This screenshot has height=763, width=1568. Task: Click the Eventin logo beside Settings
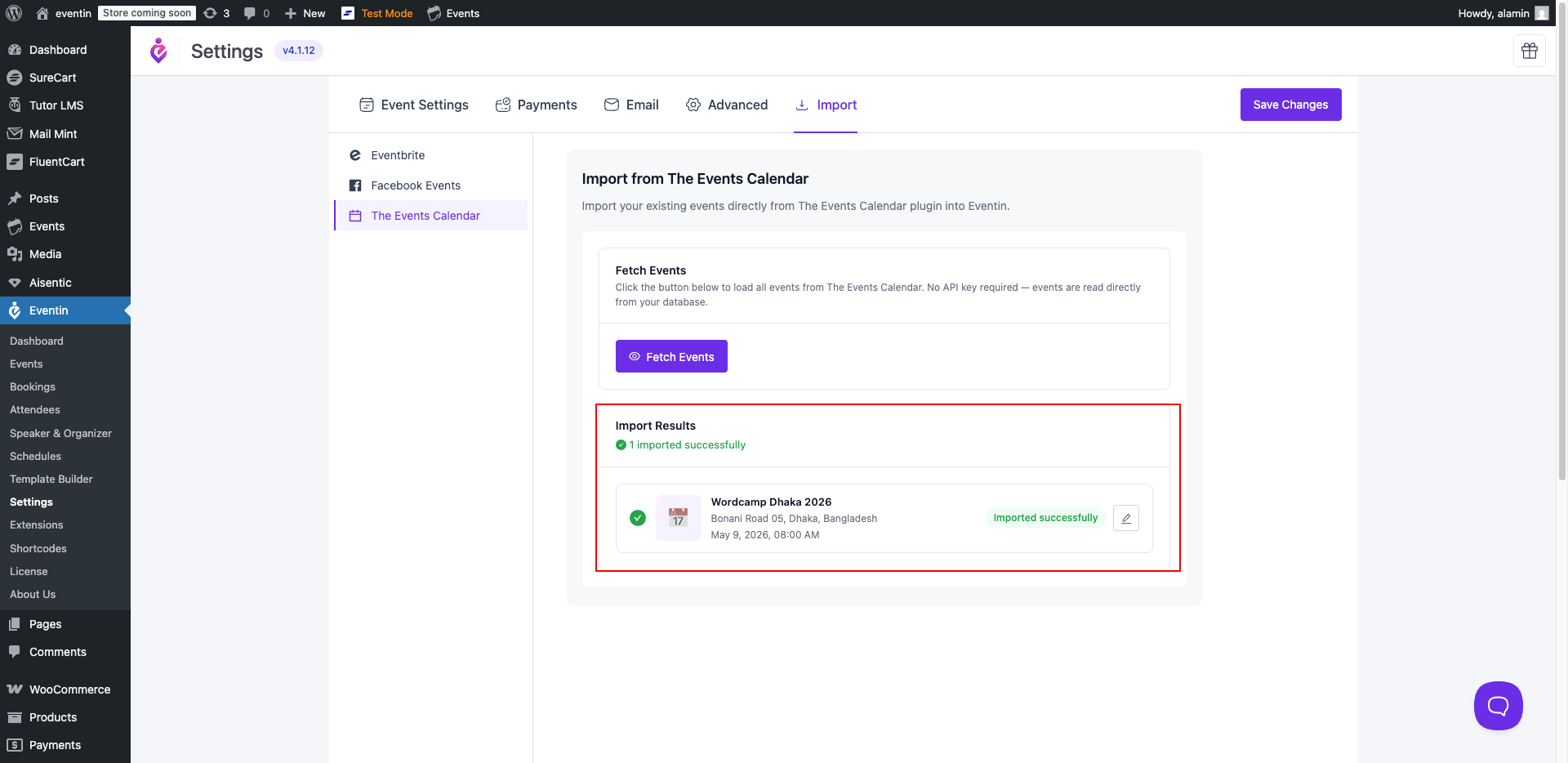(x=158, y=51)
